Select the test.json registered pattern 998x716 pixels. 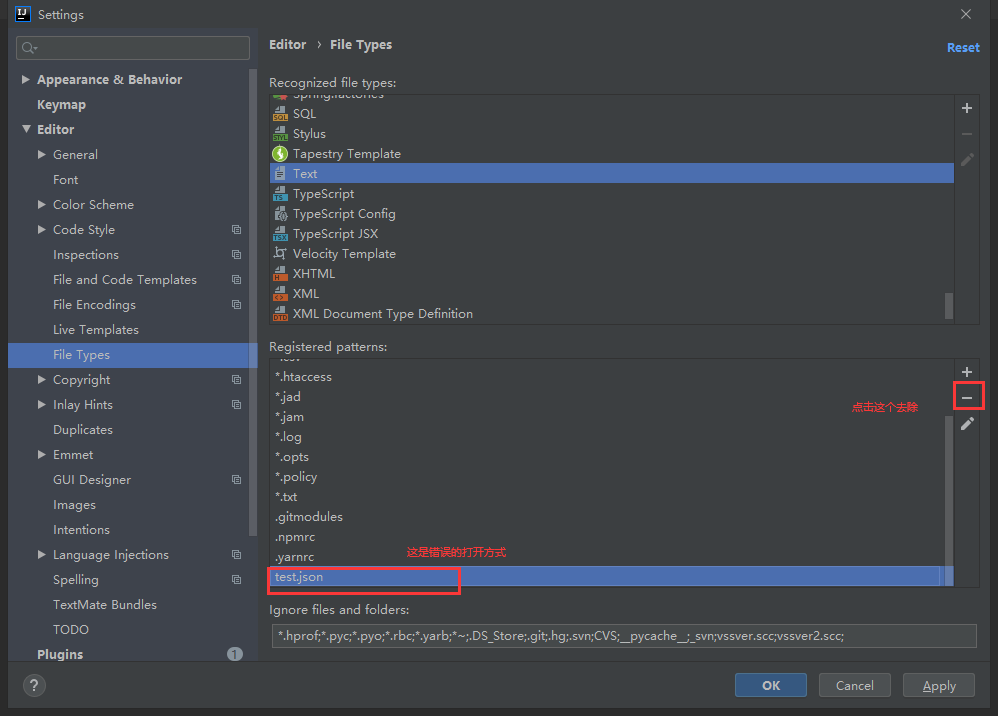[x=612, y=577]
